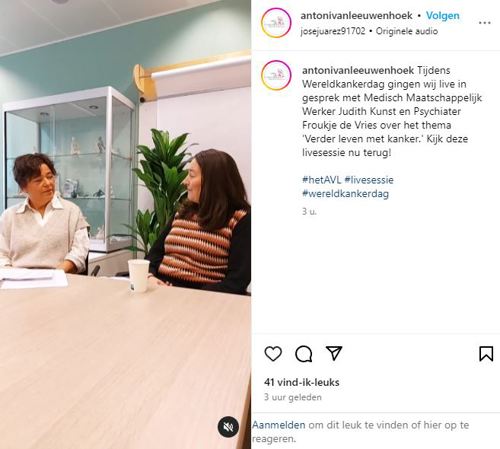Screen dimensions: 500x449
Task: Unmute the video using the speaker icon
Action: coord(228,427)
